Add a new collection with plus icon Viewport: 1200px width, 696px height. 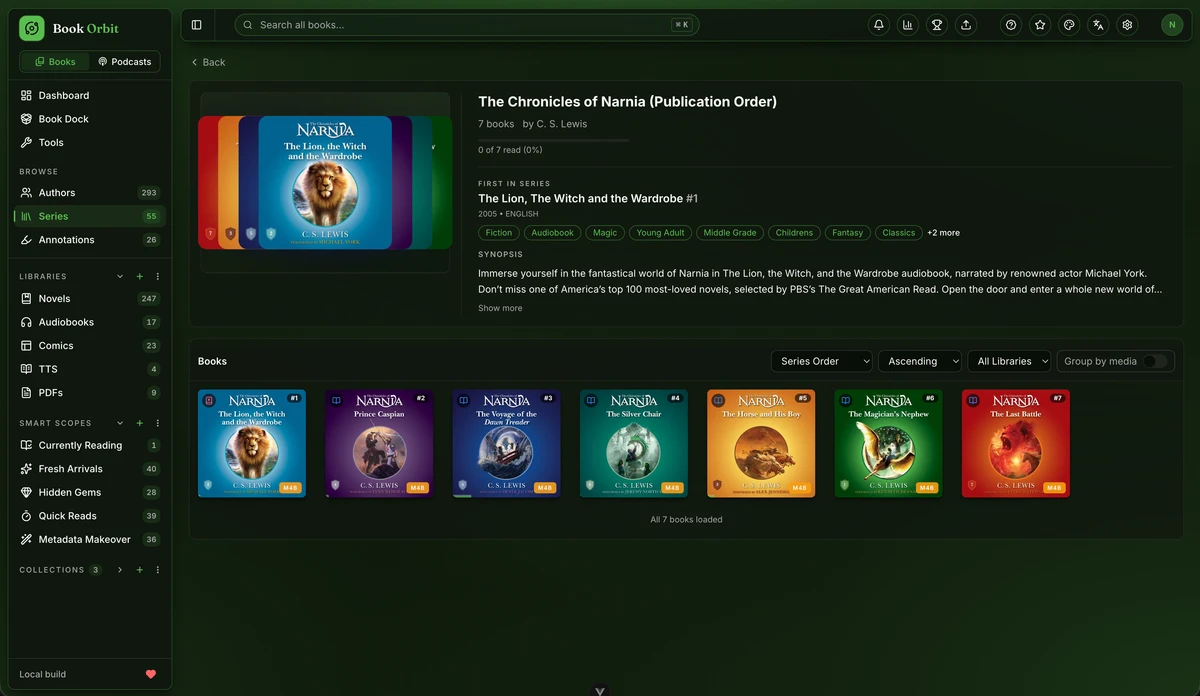(139, 570)
